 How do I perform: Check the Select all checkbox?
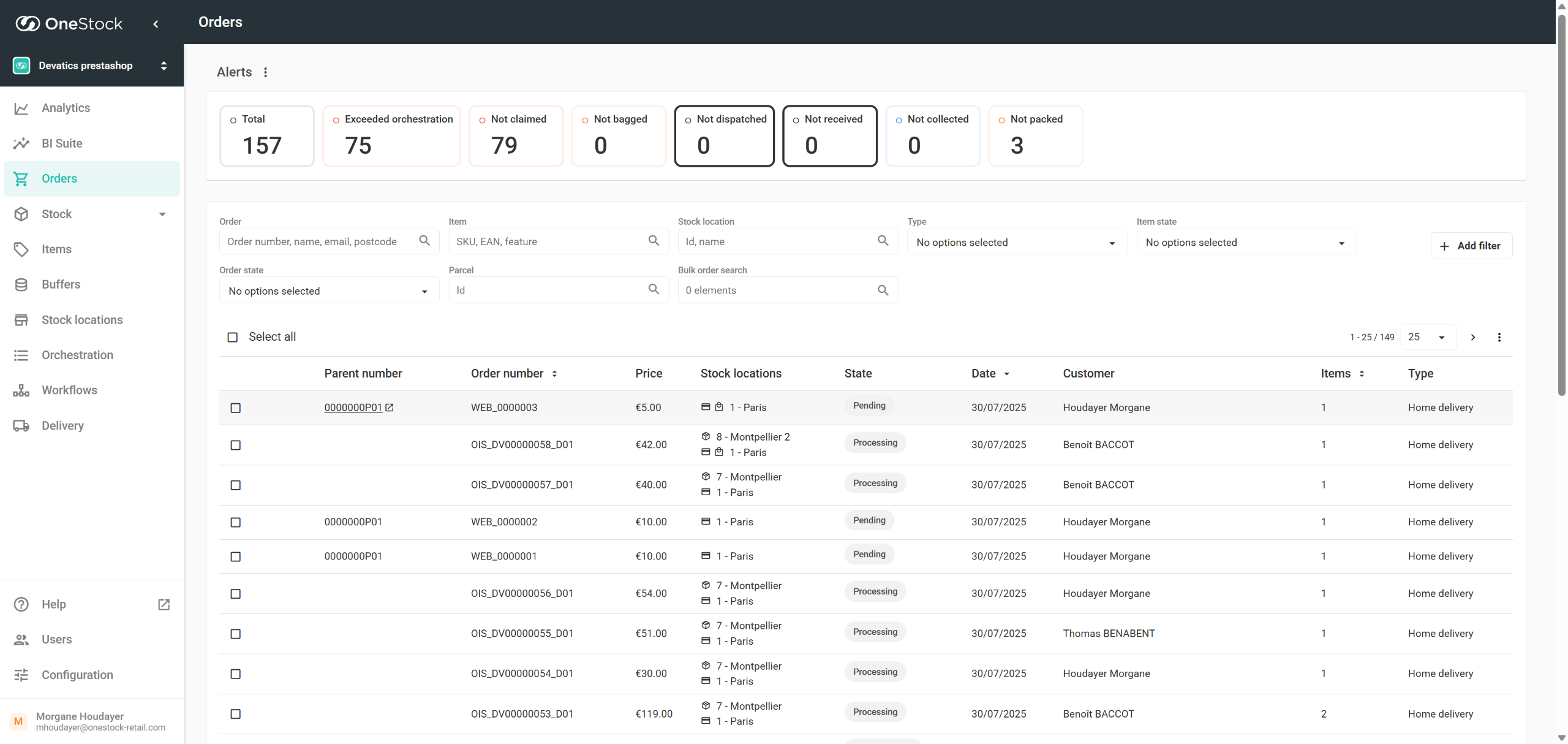233,337
